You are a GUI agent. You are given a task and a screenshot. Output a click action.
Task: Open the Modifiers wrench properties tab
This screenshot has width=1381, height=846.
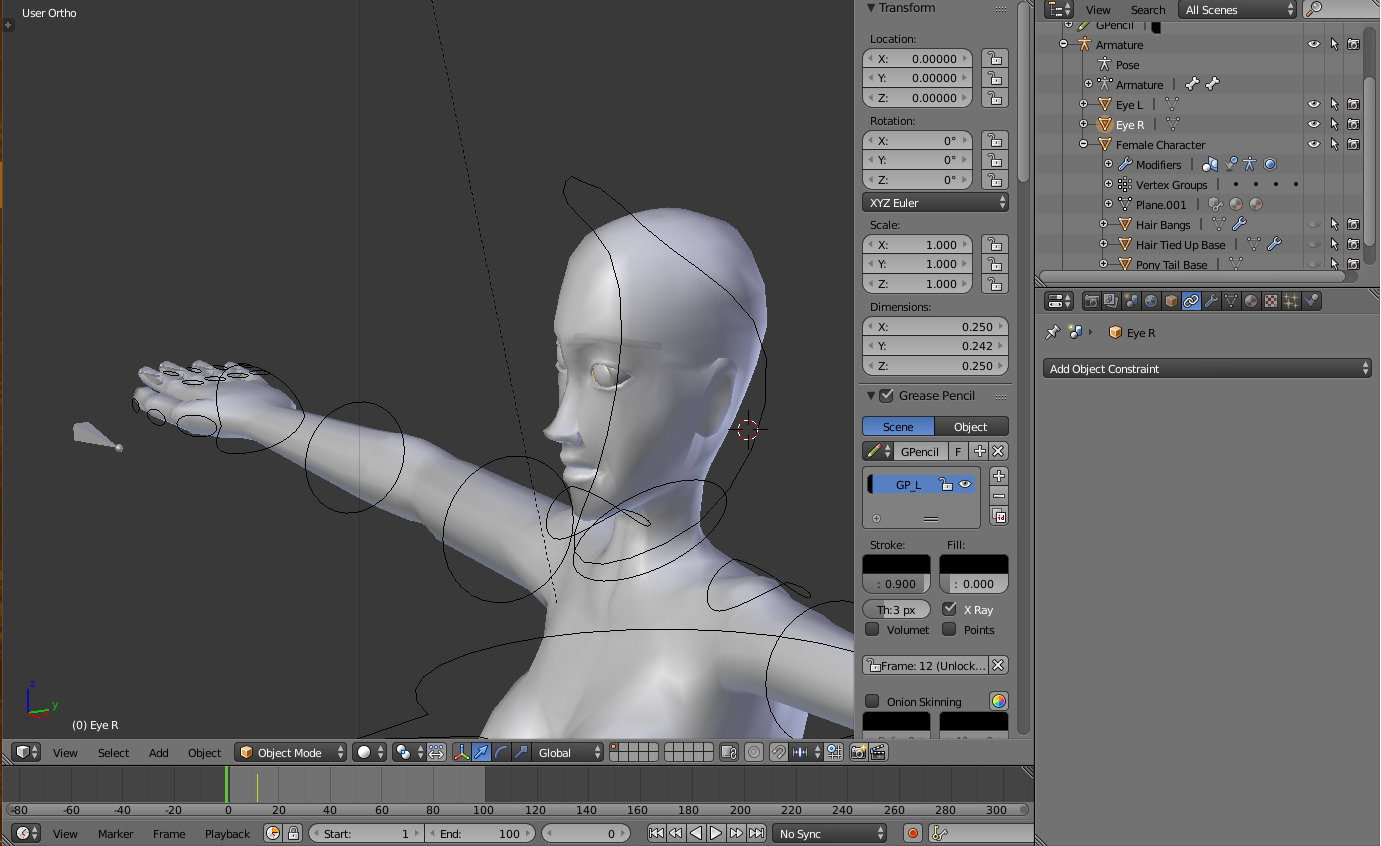pyautogui.click(x=1211, y=301)
